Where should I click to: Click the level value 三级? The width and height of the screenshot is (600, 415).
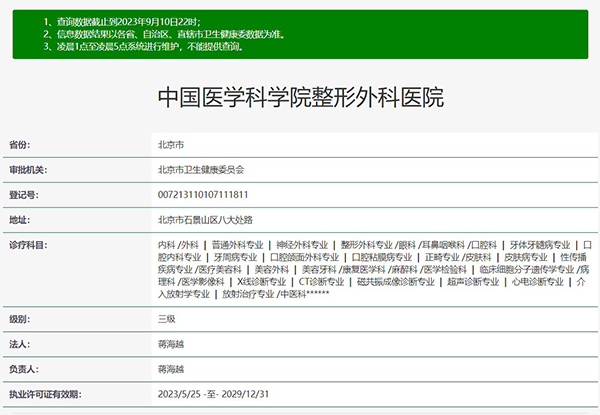(x=167, y=319)
